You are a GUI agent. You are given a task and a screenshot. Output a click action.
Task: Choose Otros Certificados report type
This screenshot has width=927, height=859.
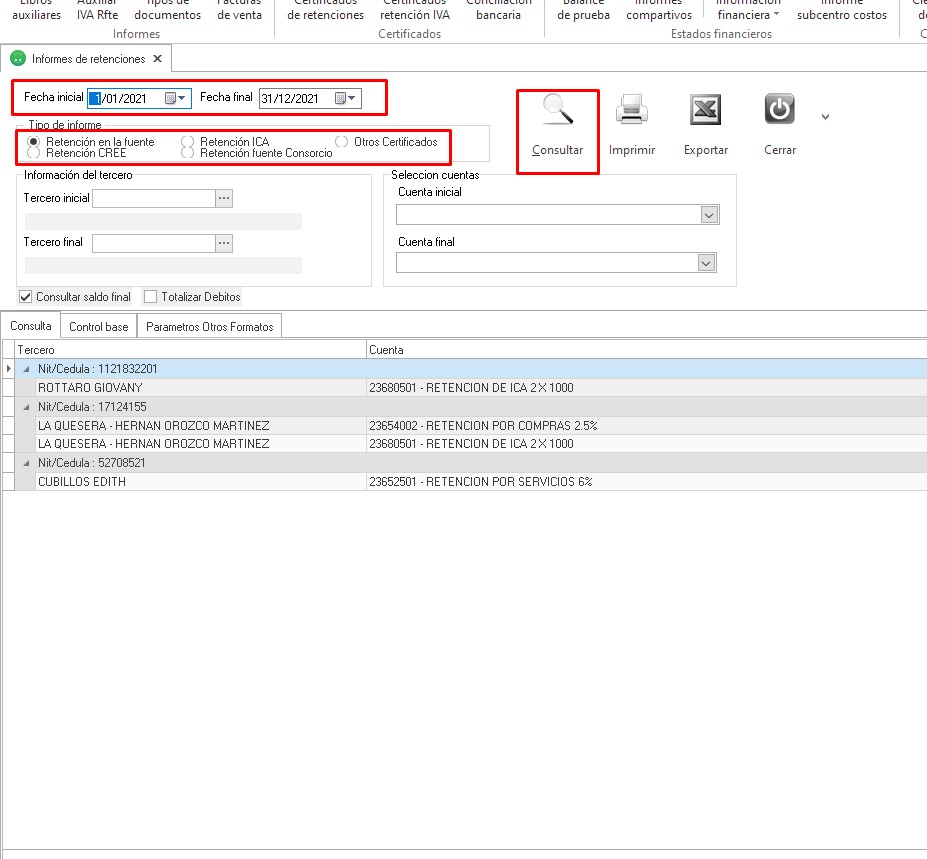point(341,142)
